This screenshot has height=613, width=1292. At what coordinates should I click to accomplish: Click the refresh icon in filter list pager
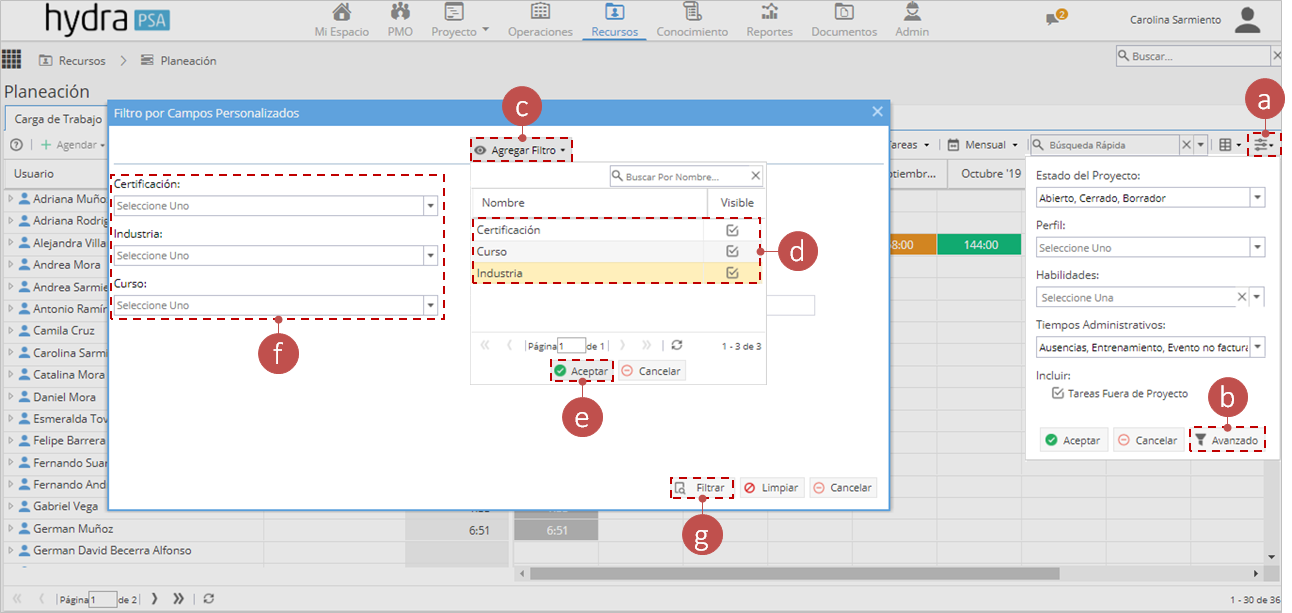pyautogui.click(x=677, y=345)
